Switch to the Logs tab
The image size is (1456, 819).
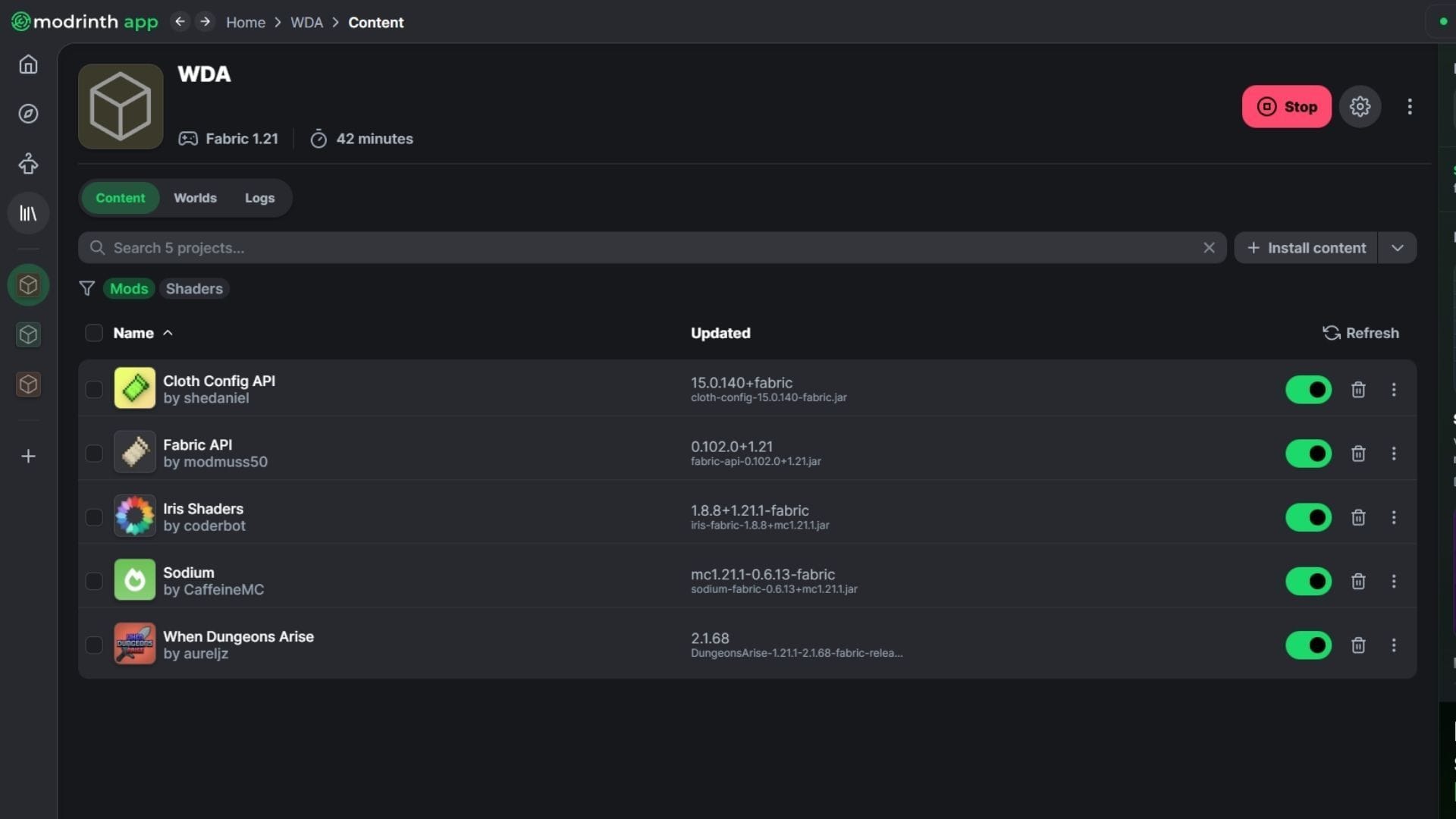[x=259, y=198]
